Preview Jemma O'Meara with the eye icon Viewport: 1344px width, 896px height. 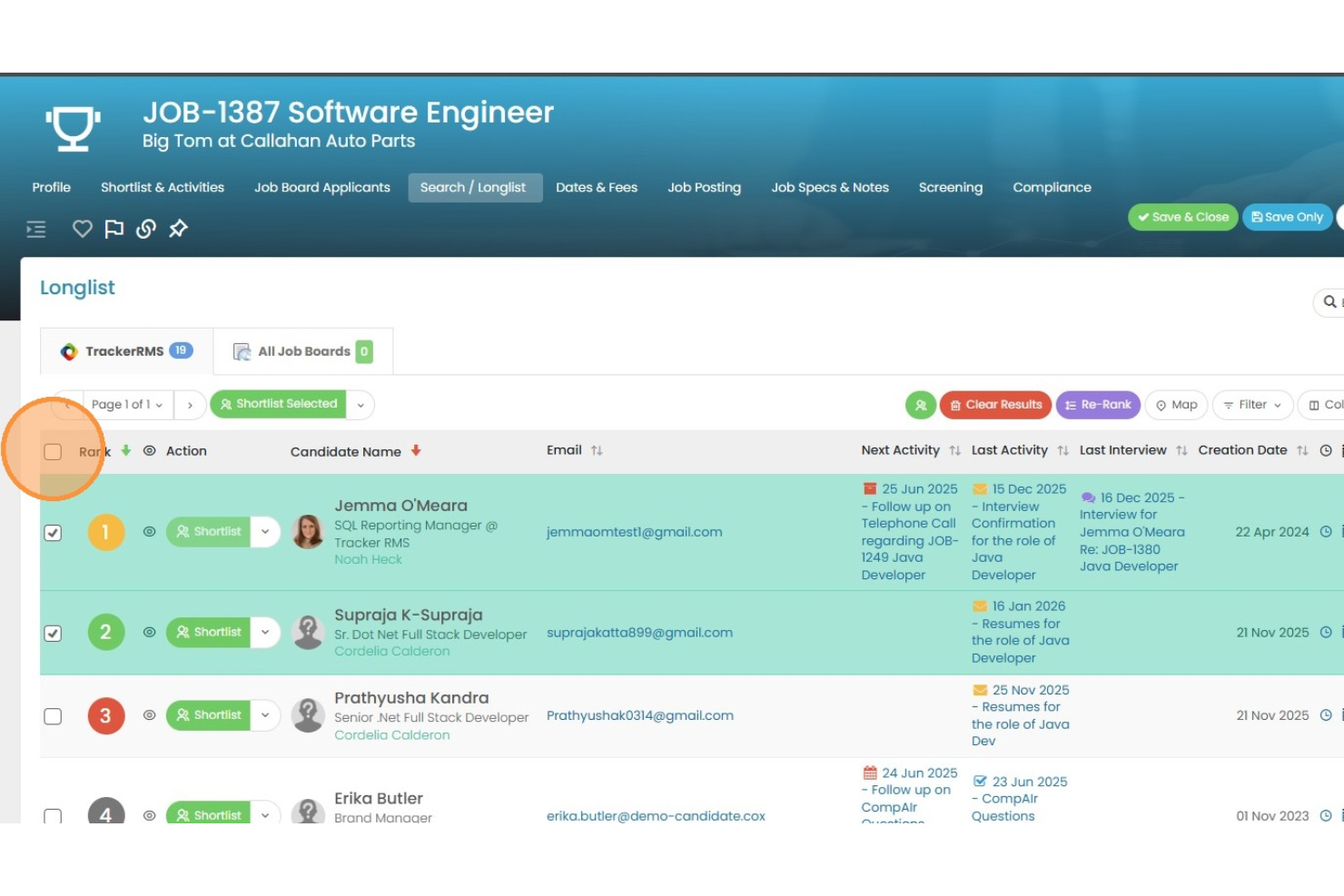coord(149,532)
